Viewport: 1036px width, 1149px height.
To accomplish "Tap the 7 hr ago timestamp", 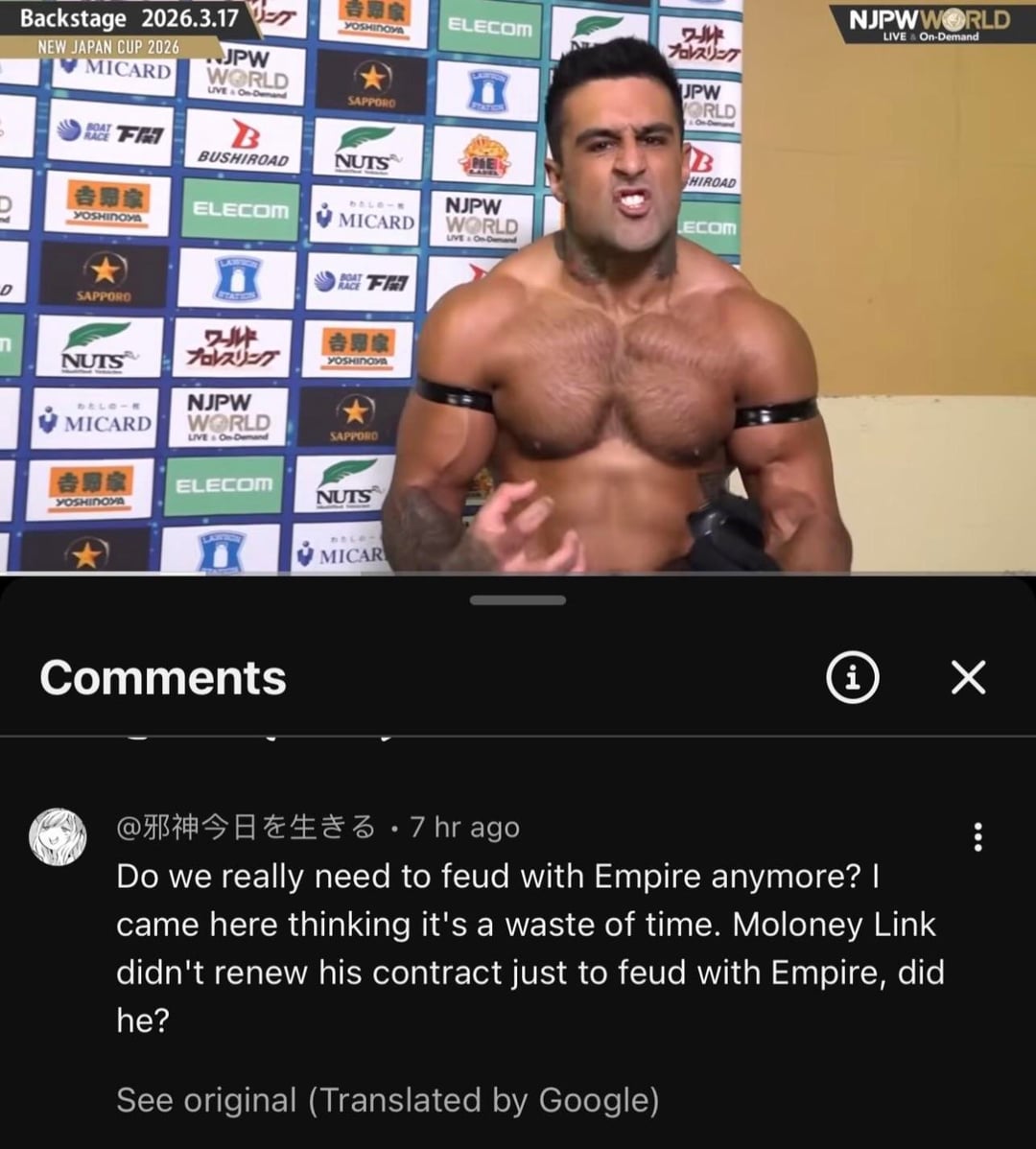I will coord(464,828).
